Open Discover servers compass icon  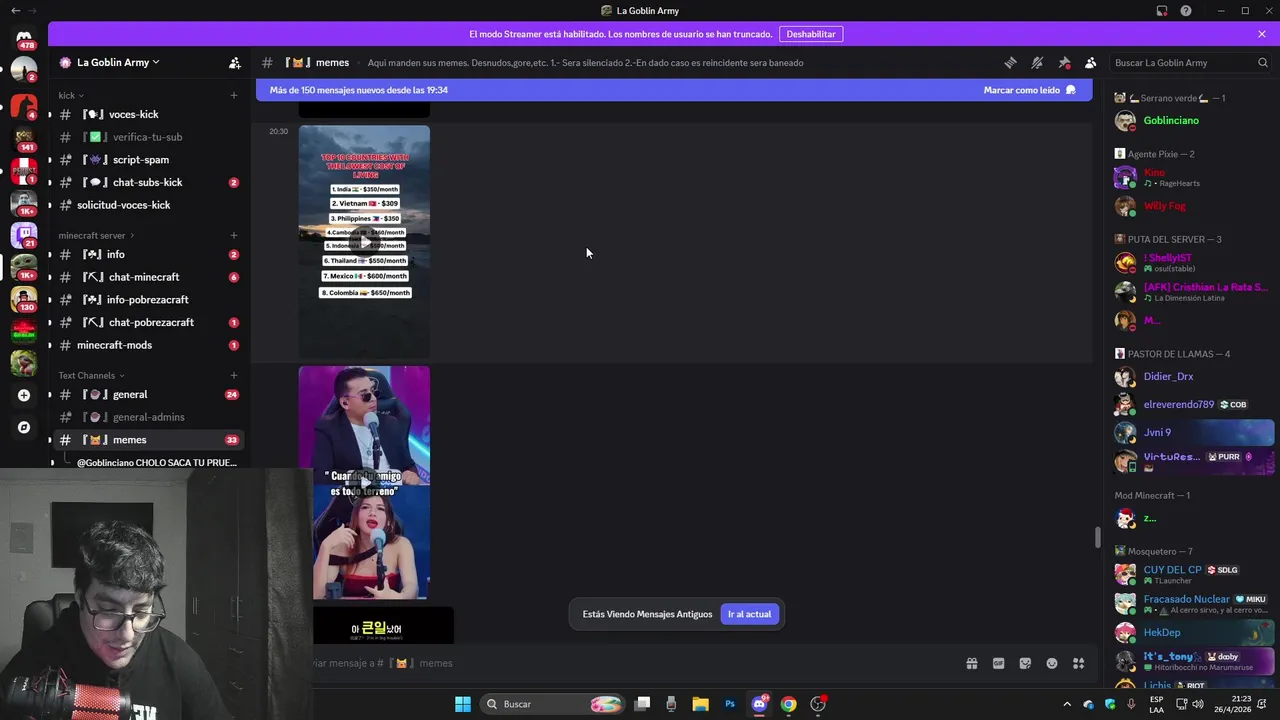pos(24,427)
